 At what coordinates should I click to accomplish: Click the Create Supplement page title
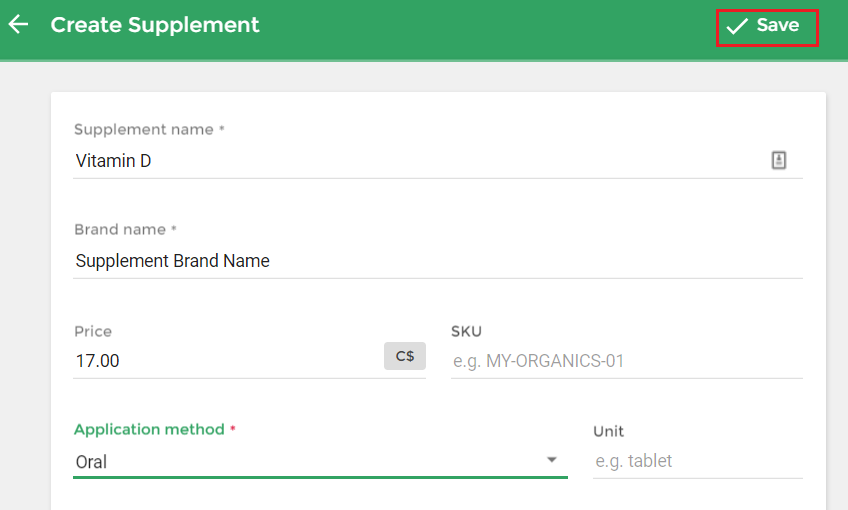(x=155, y=25)
